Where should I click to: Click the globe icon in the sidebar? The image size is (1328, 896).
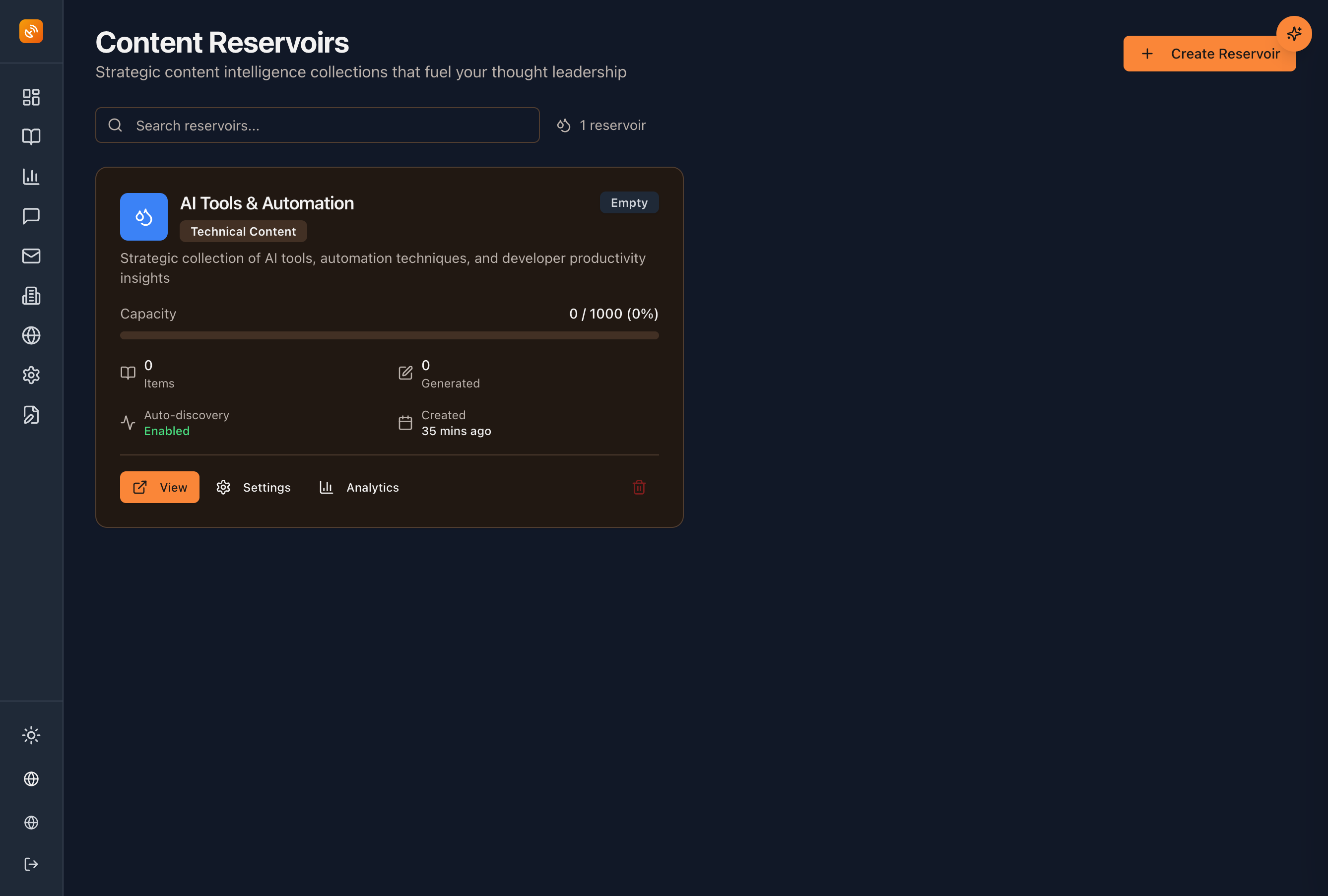pos(31,335)
